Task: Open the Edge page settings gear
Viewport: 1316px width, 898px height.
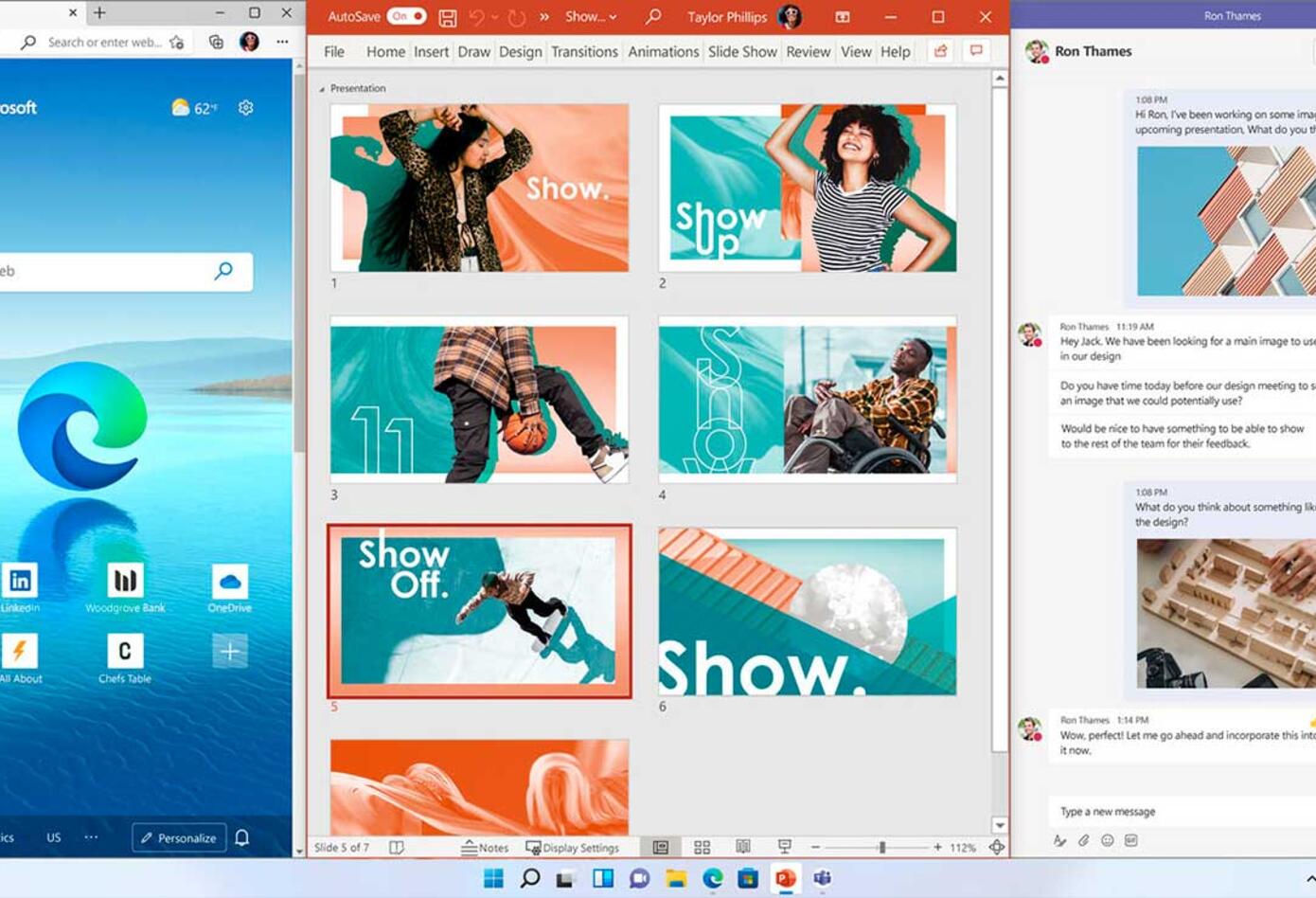Action: click(x=246, y=108)
